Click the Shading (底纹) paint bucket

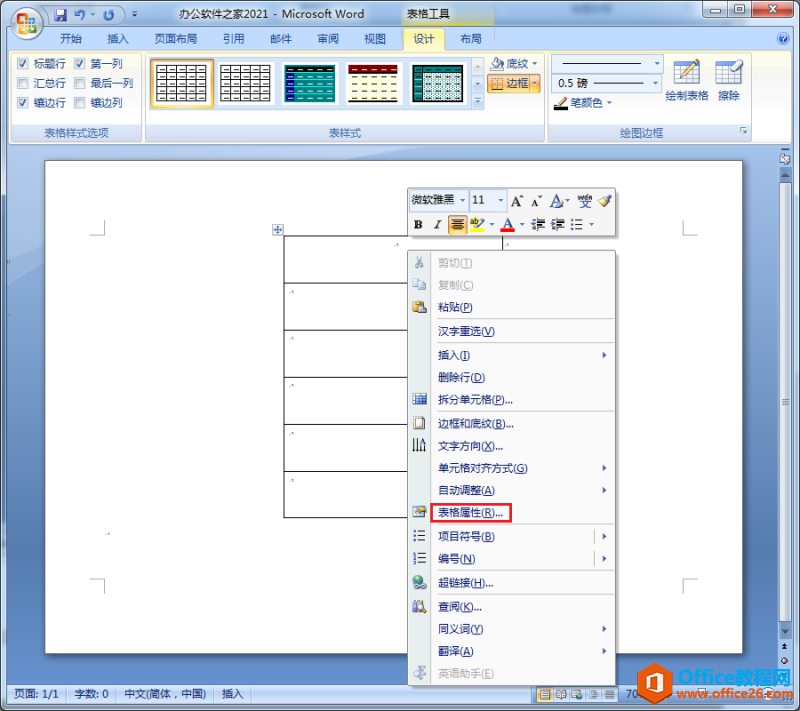point(497,64)
